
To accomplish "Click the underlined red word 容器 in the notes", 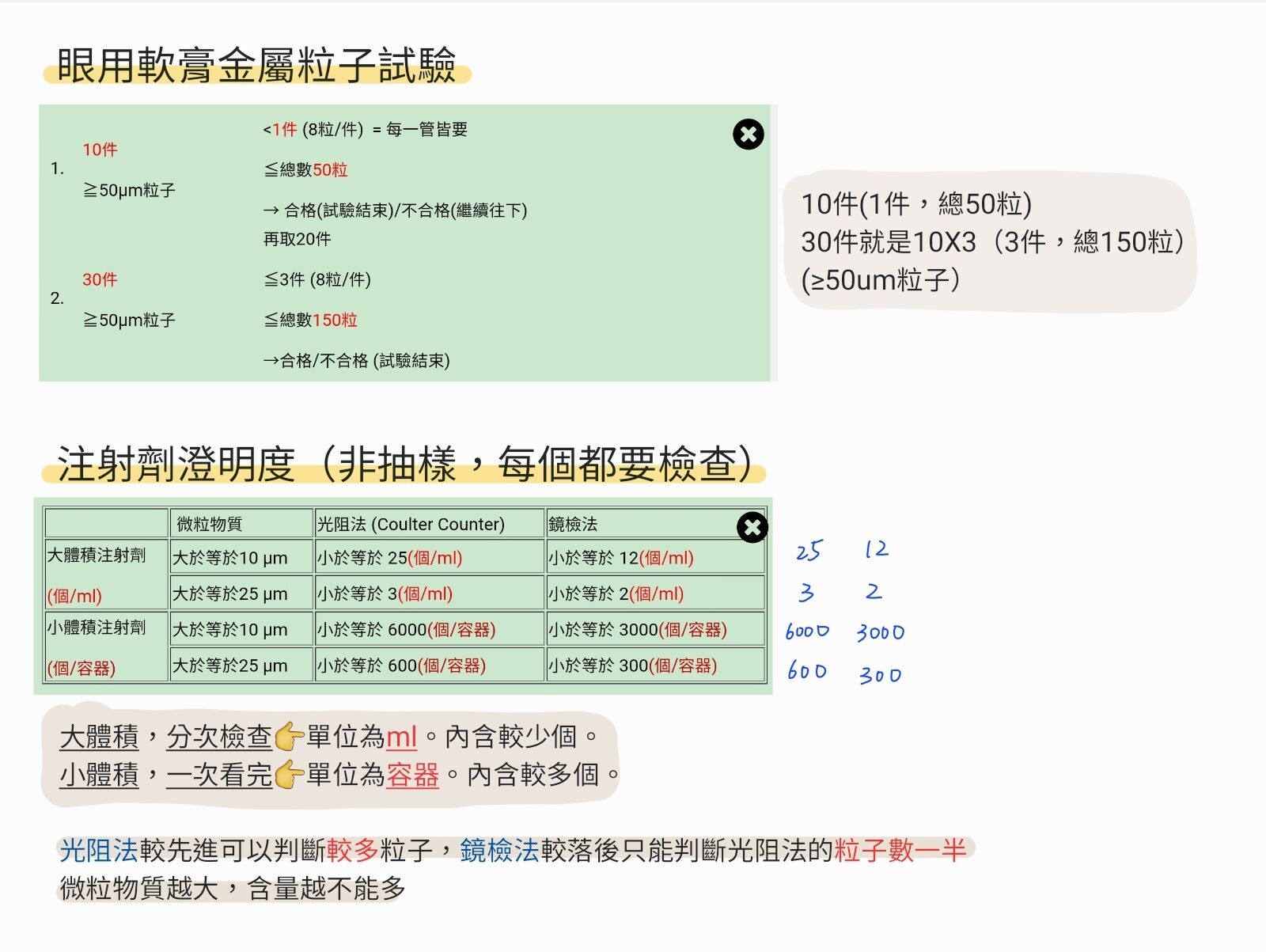I will point(412,775).
